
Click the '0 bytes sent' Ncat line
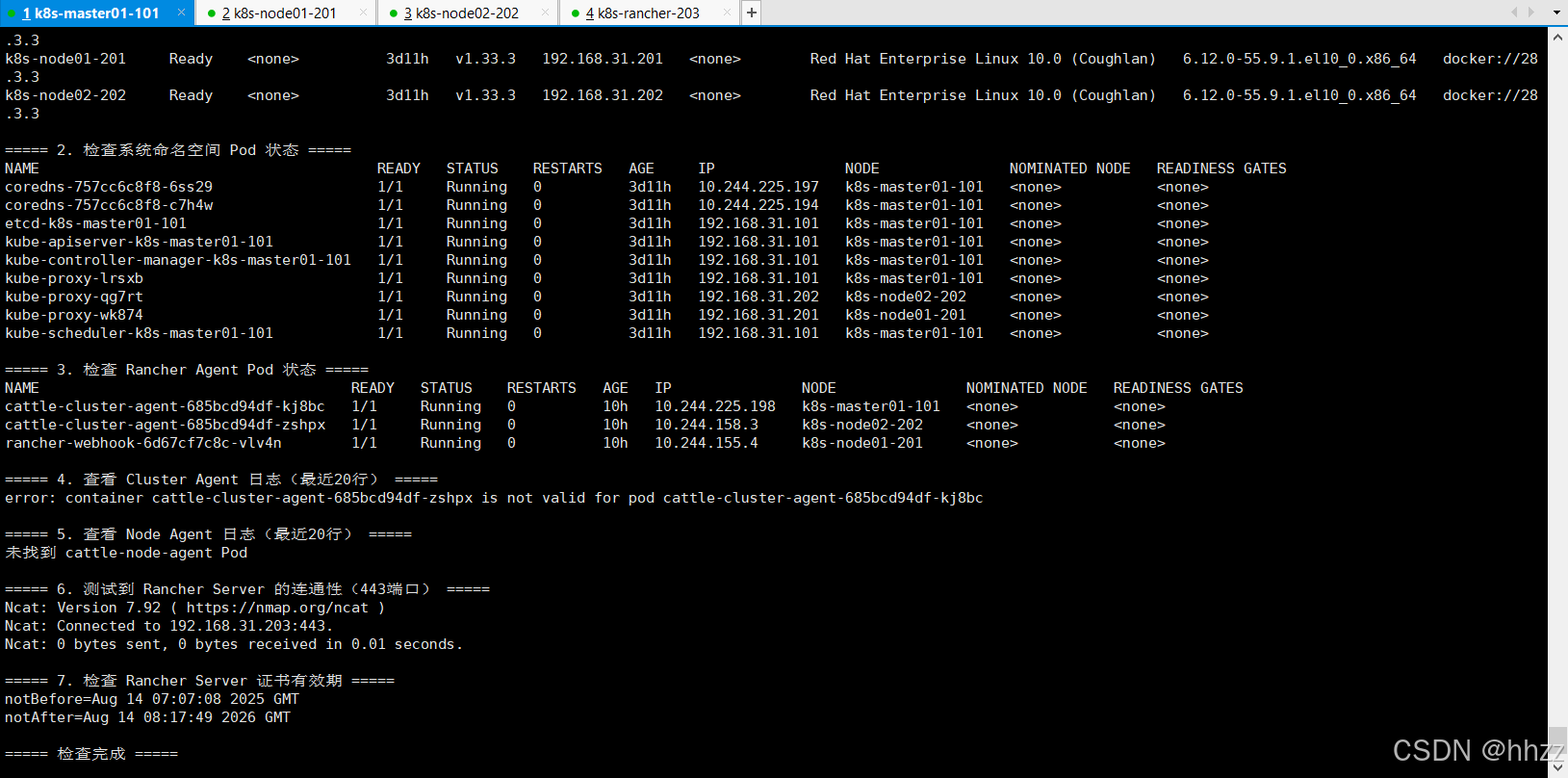[234, 644]
